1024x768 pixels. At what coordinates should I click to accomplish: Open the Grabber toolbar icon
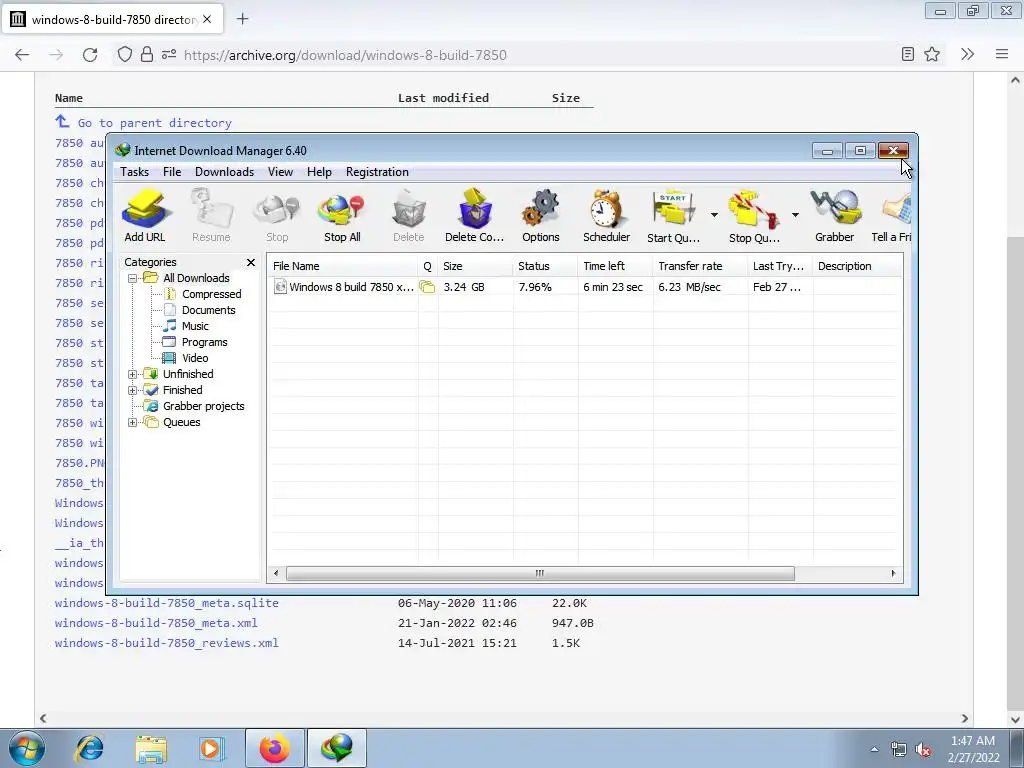[x=835, y=216]
